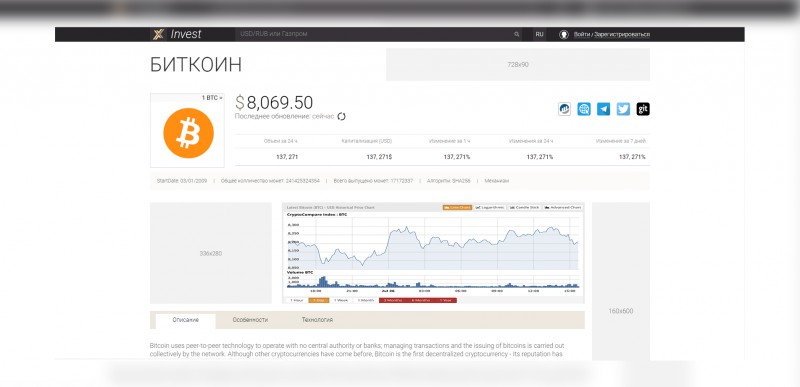This screenshot has height=387, width=800.
Task: Open the blue chart explorer icon link
Action: pos(564,109)
